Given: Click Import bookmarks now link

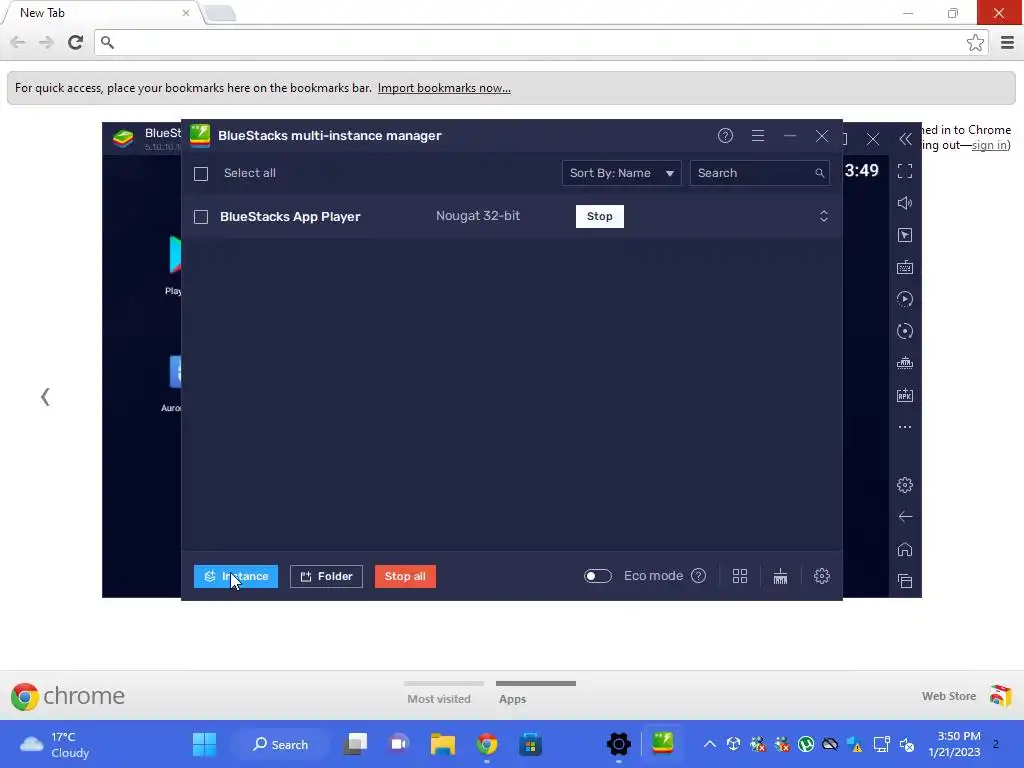Looking at the screenshot, I should 444,88.
